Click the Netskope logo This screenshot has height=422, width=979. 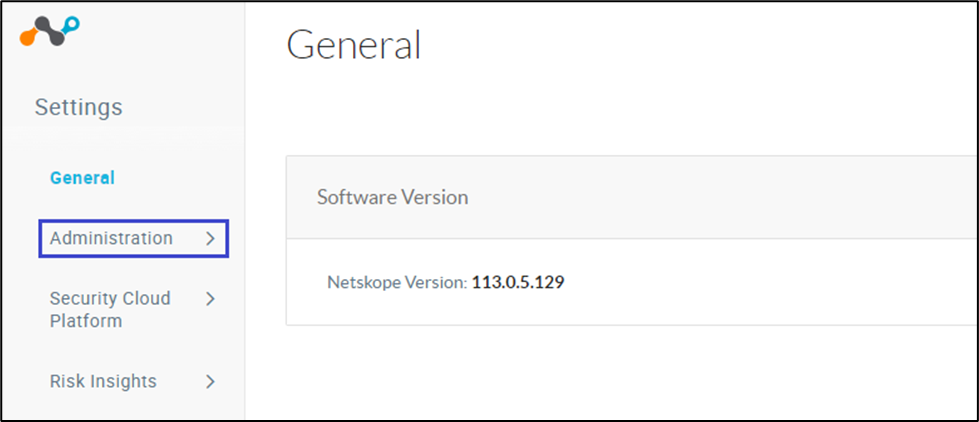pos(49,32)
